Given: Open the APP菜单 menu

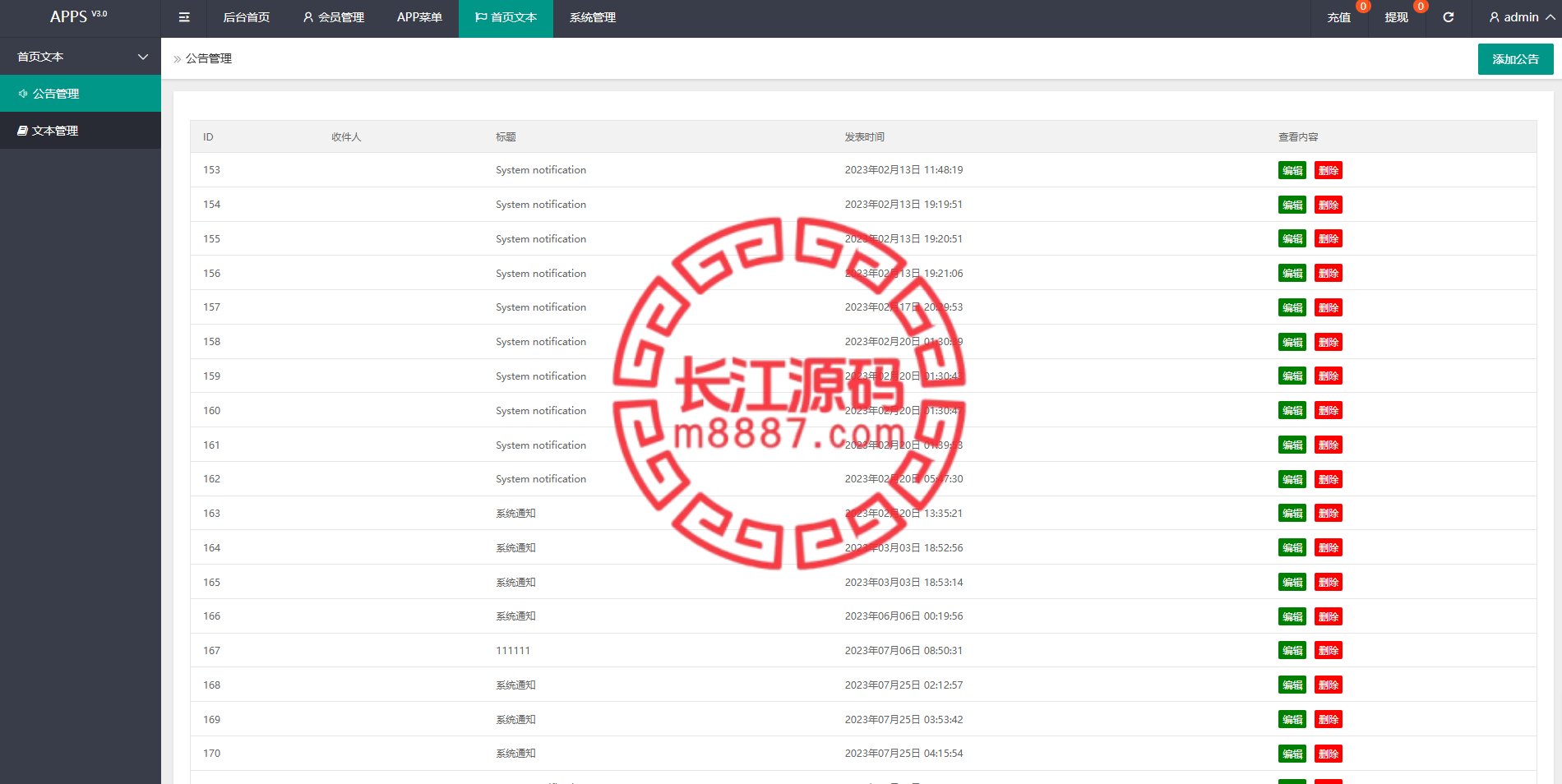Looking at the screenshot, I should [419, 17].
